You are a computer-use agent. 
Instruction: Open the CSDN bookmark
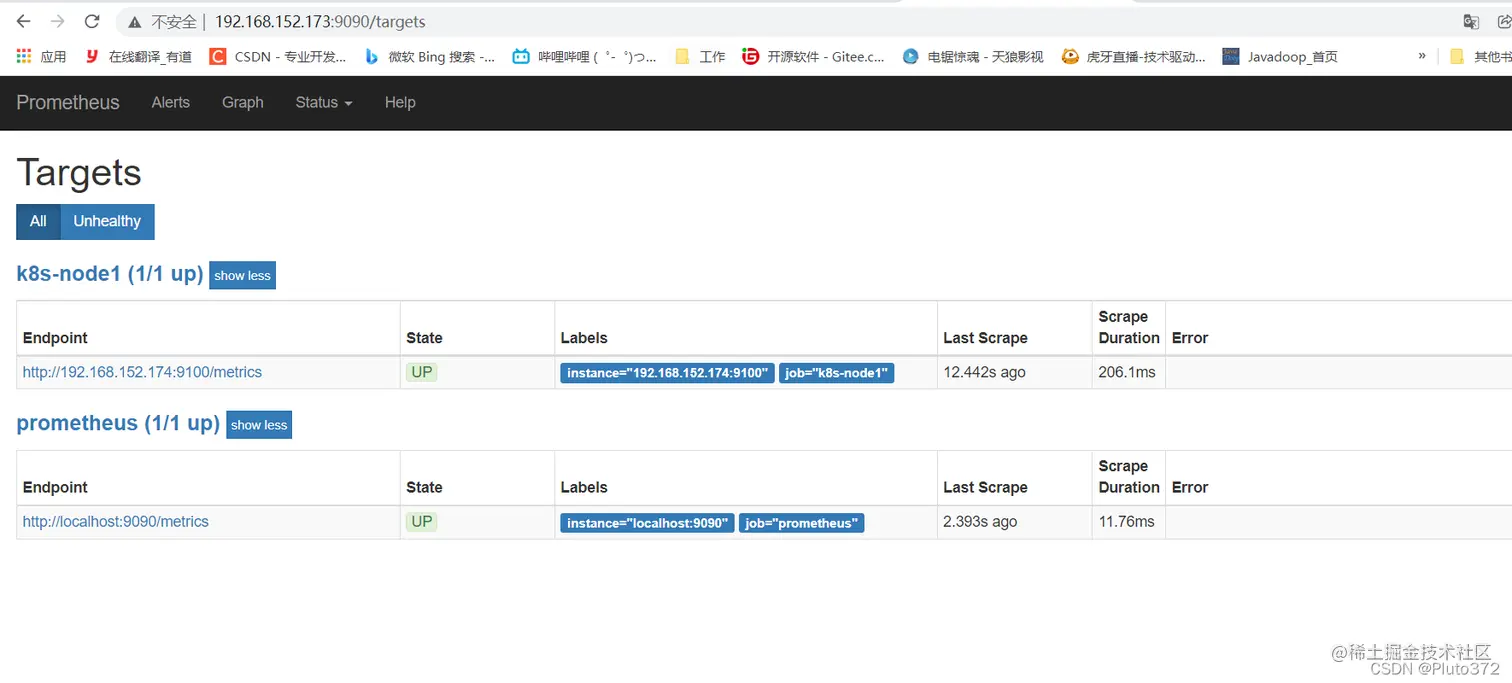click(x=278, y=57)
